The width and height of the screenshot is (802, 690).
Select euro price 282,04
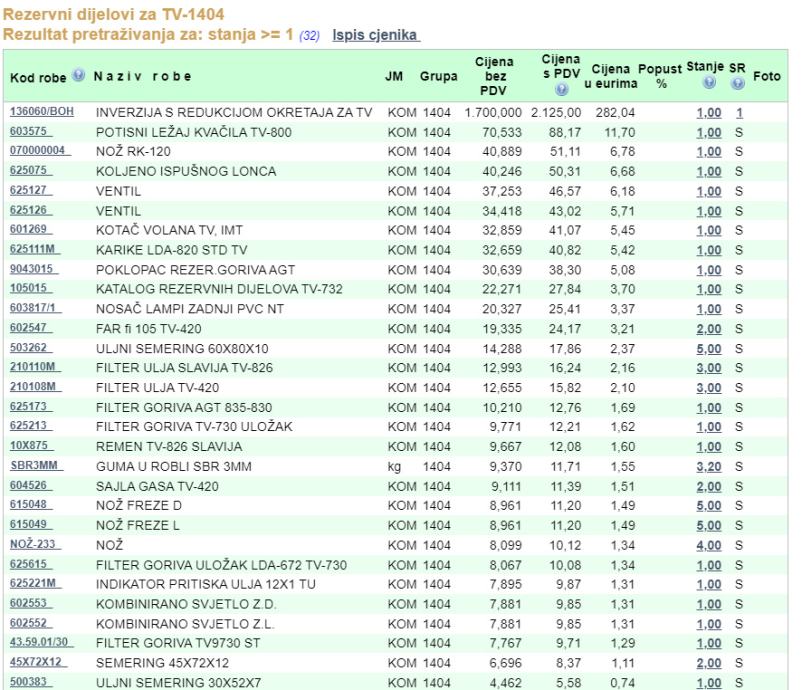615,113
